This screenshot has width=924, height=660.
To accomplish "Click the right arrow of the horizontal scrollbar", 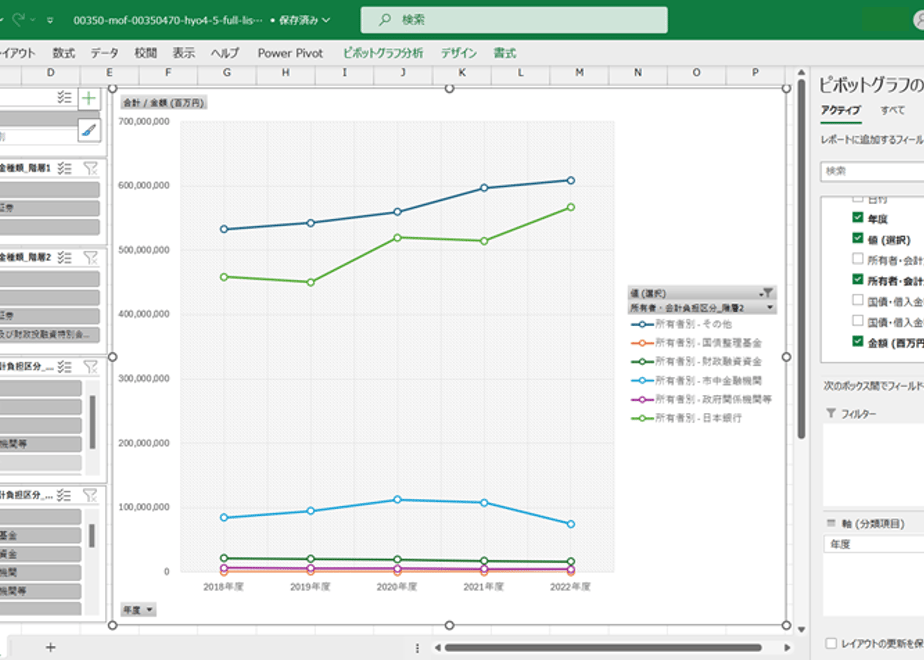I will pos(787,648).
